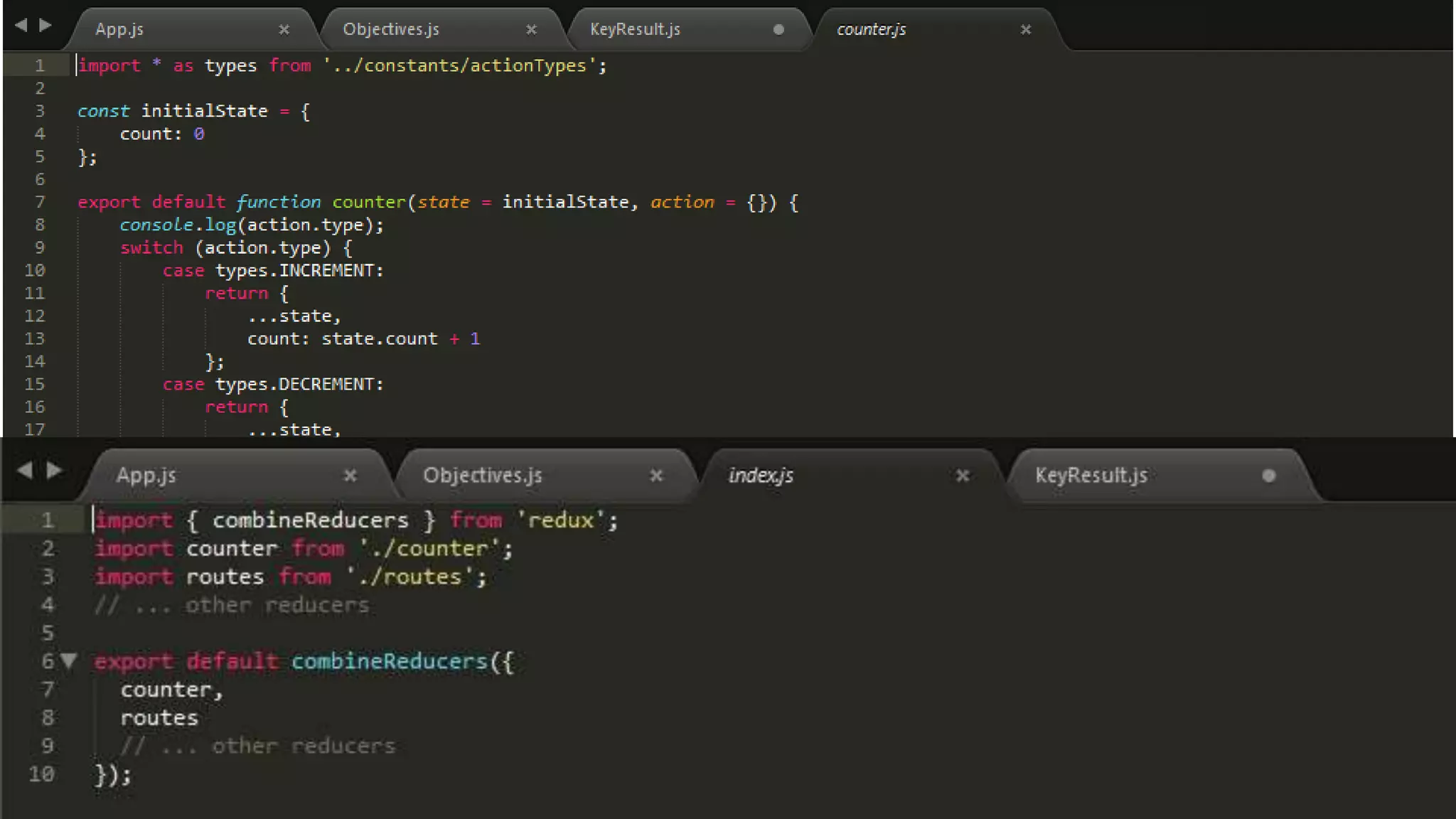Switch to the App.js tab in the top editor
The width and height of the screenshot is (1456, 819).
[x=119, y=29]
